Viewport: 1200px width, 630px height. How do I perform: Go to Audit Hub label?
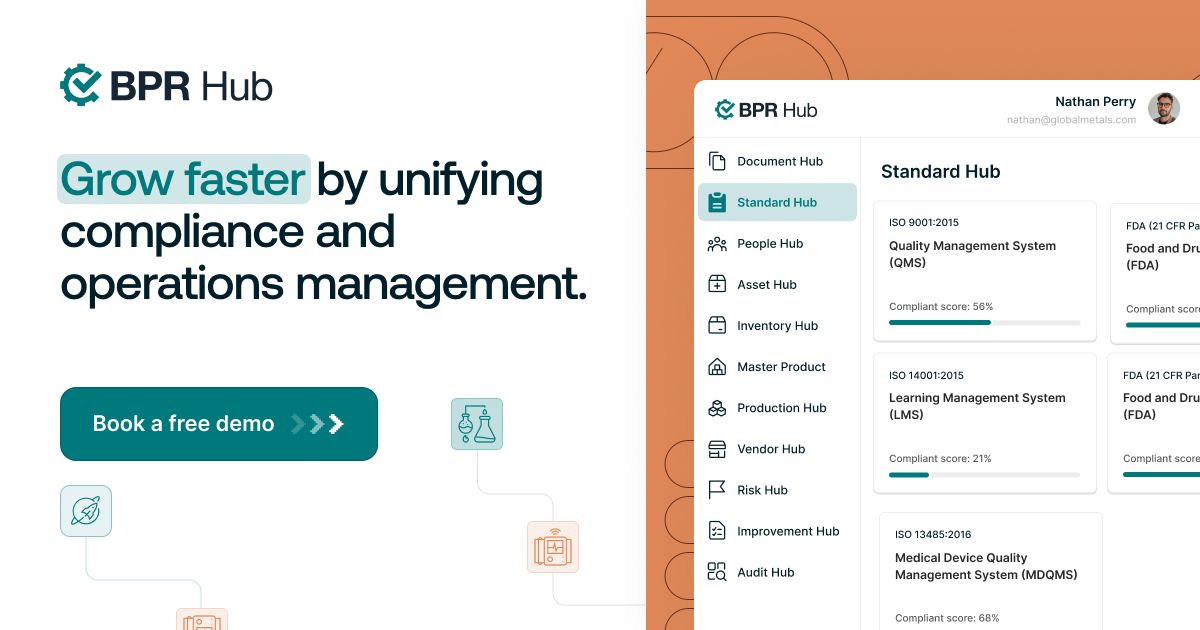(765, 572)
